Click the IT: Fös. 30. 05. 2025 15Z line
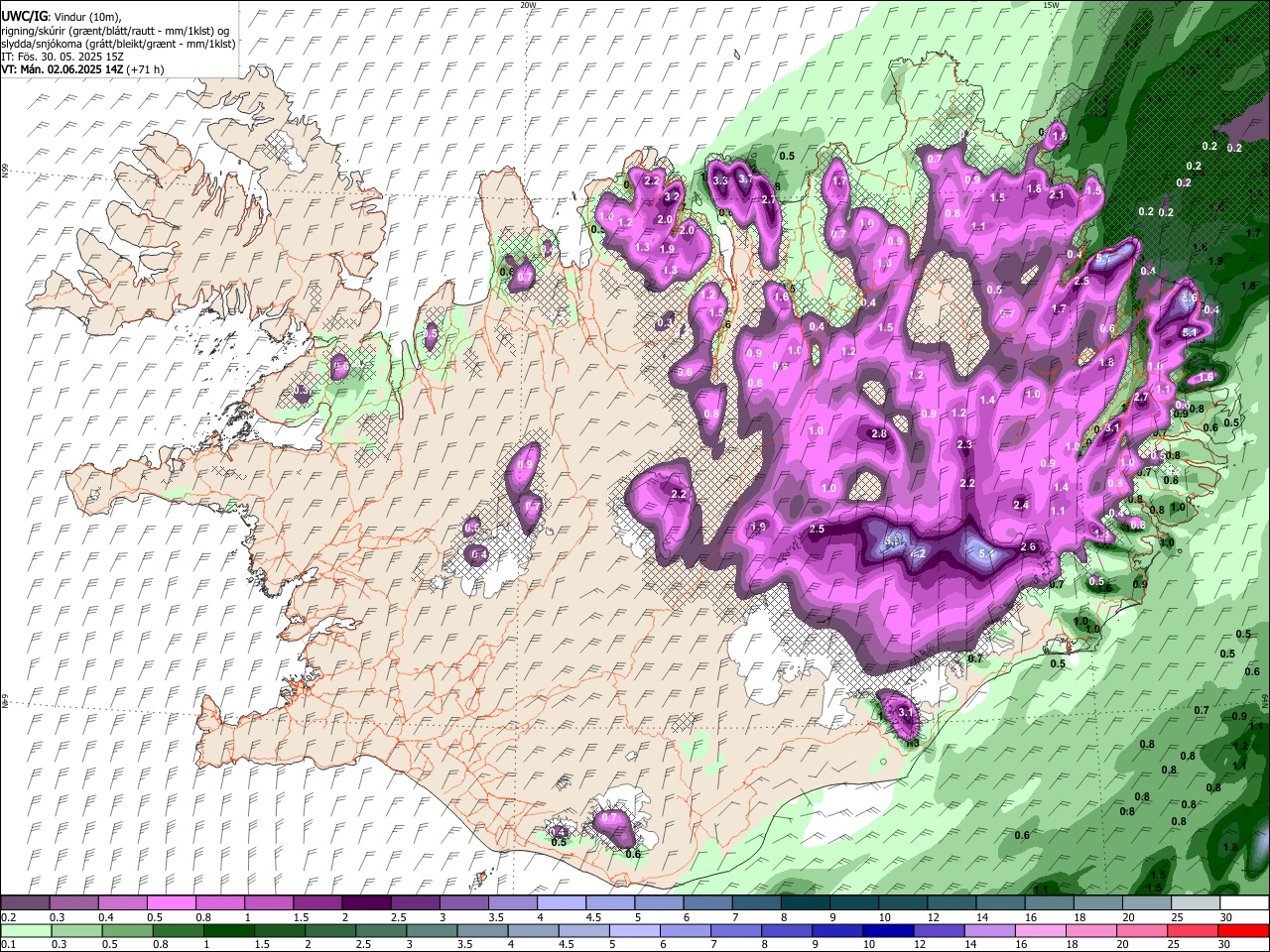This screenshot has height=952, width=1270. point(63,57)
